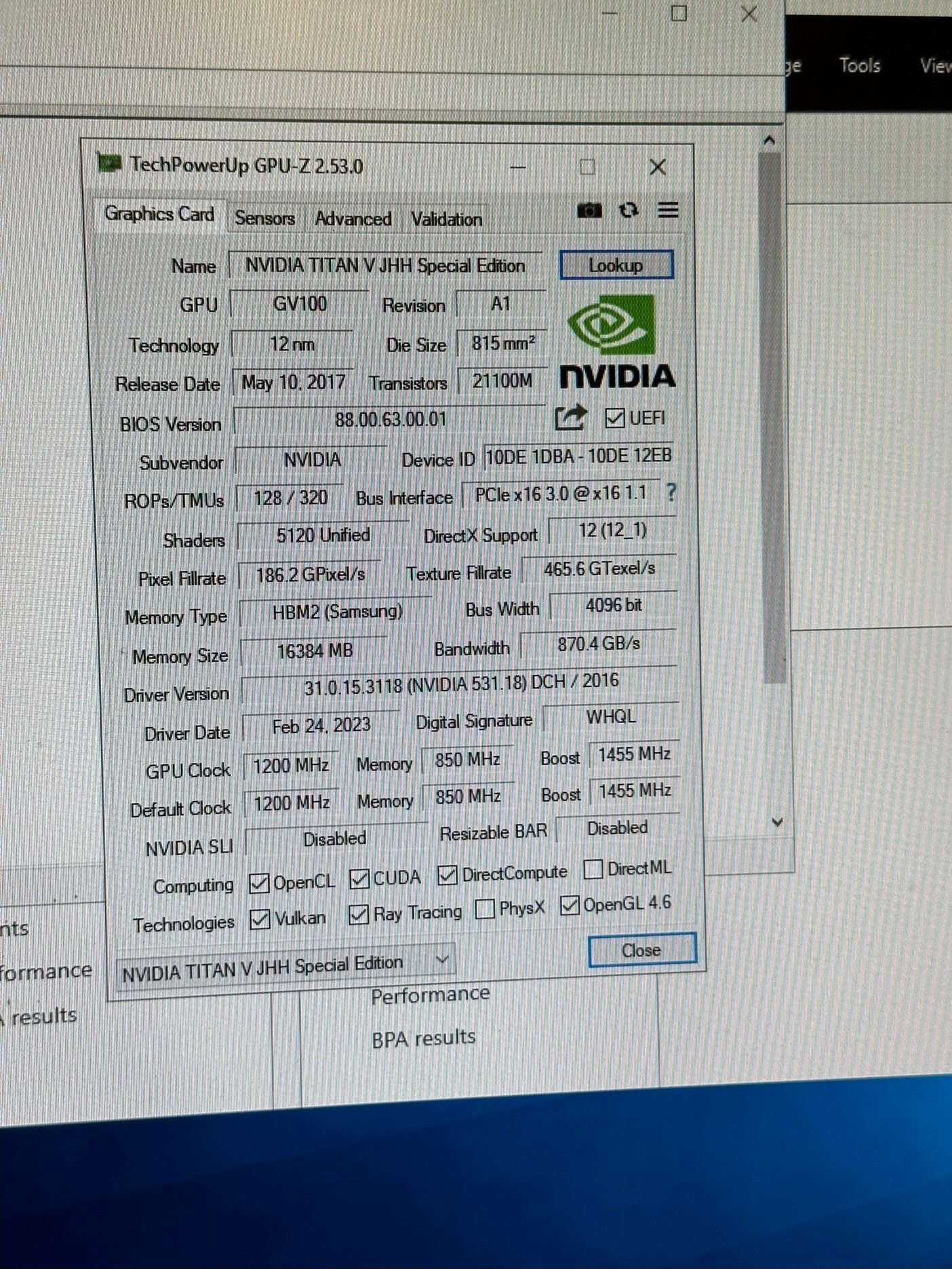952x1269 pixels.
Task: Click the GPU-Z screenshot camera icon
Action: 589,210
